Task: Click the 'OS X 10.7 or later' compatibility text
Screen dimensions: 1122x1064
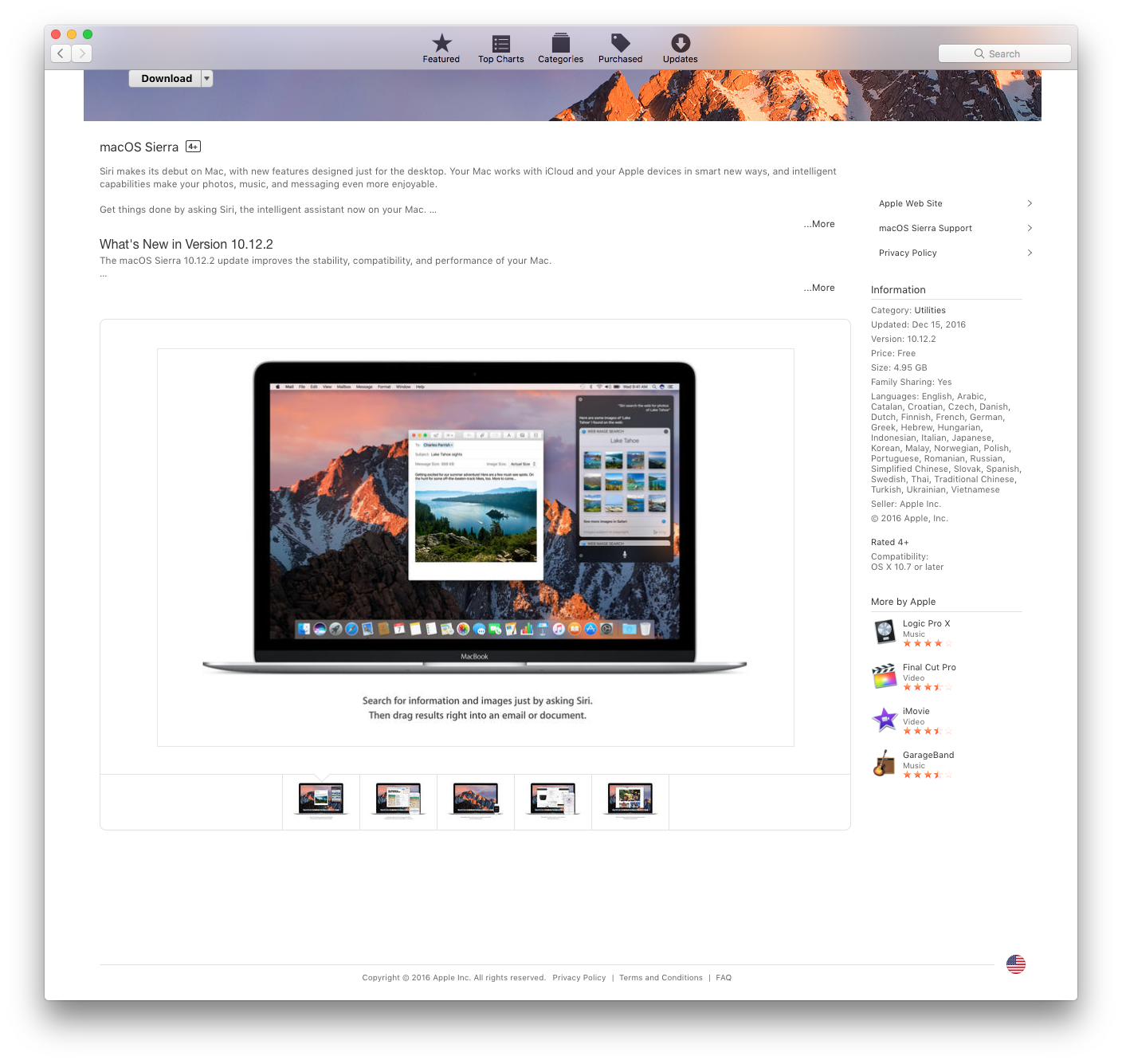Action: (x=908, y=567)
